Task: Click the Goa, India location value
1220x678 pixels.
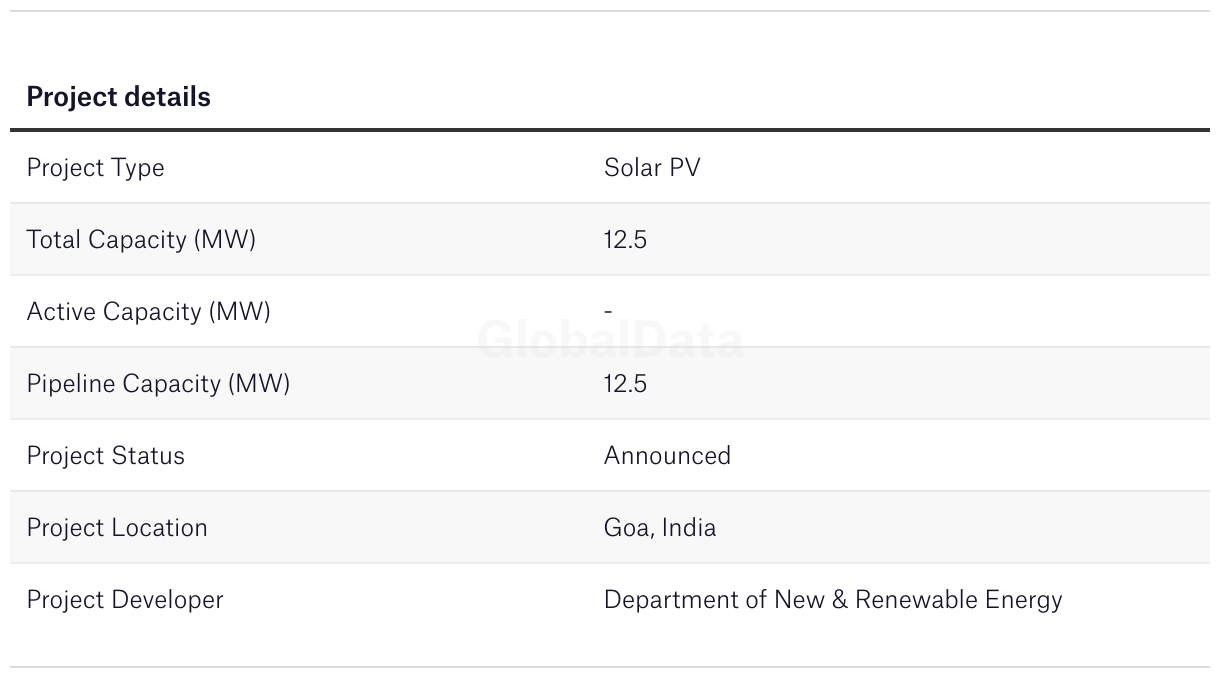Action: click(660, 528)
